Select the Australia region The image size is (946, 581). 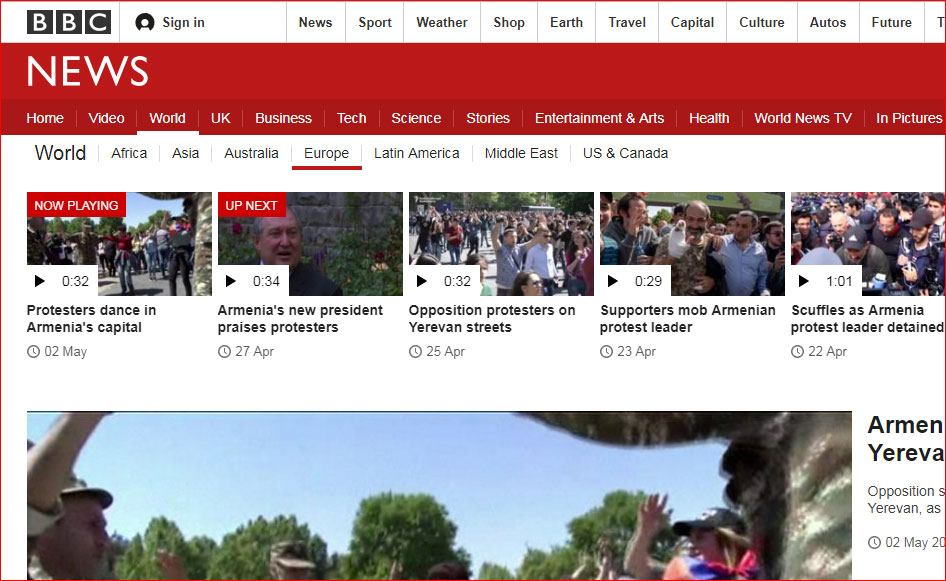tap(252, 153)
